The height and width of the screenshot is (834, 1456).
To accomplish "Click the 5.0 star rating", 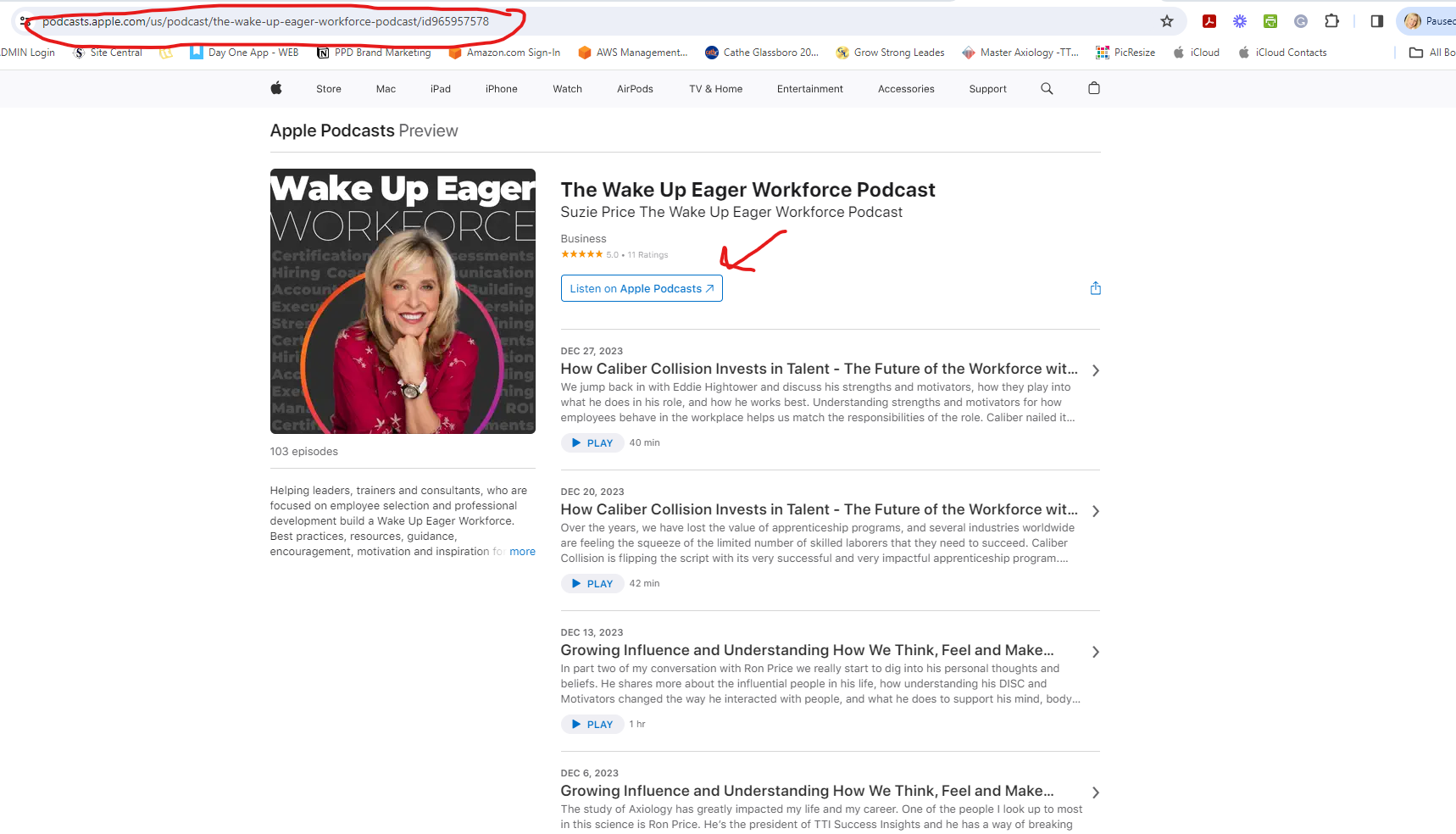I will (x=590, y=254).
